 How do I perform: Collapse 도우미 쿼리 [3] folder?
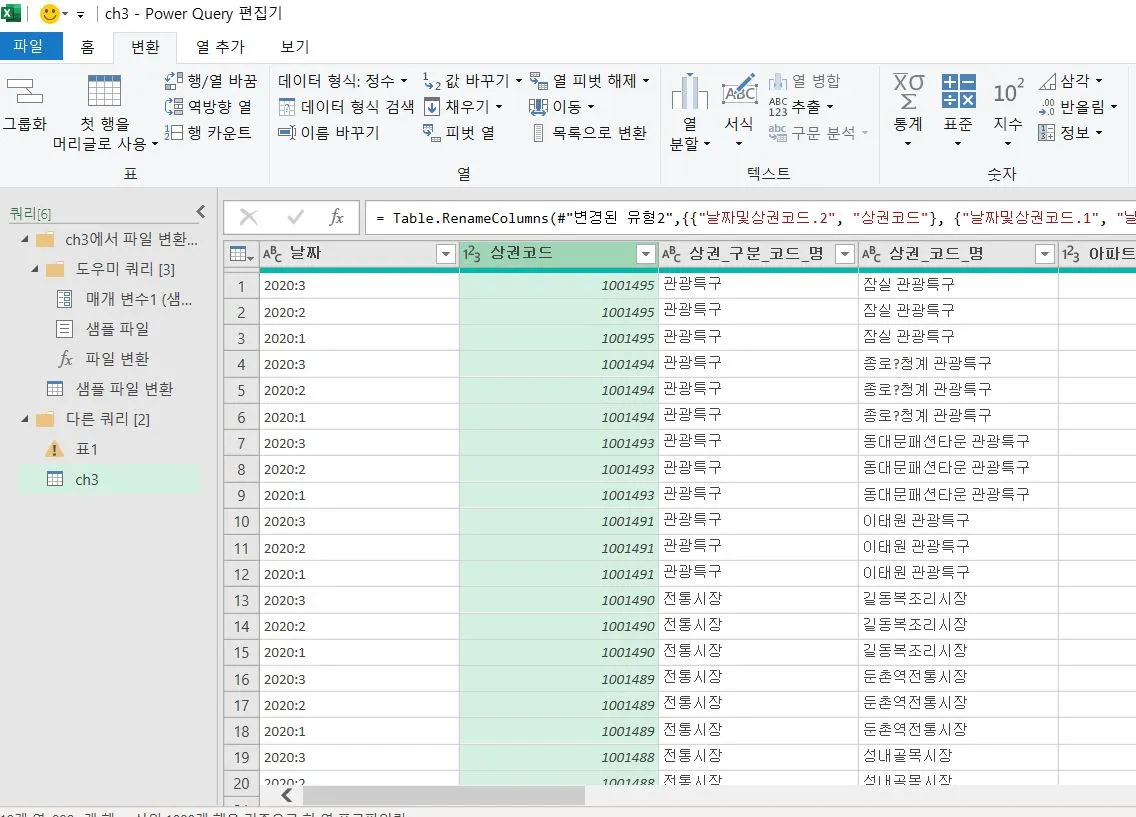36,269
